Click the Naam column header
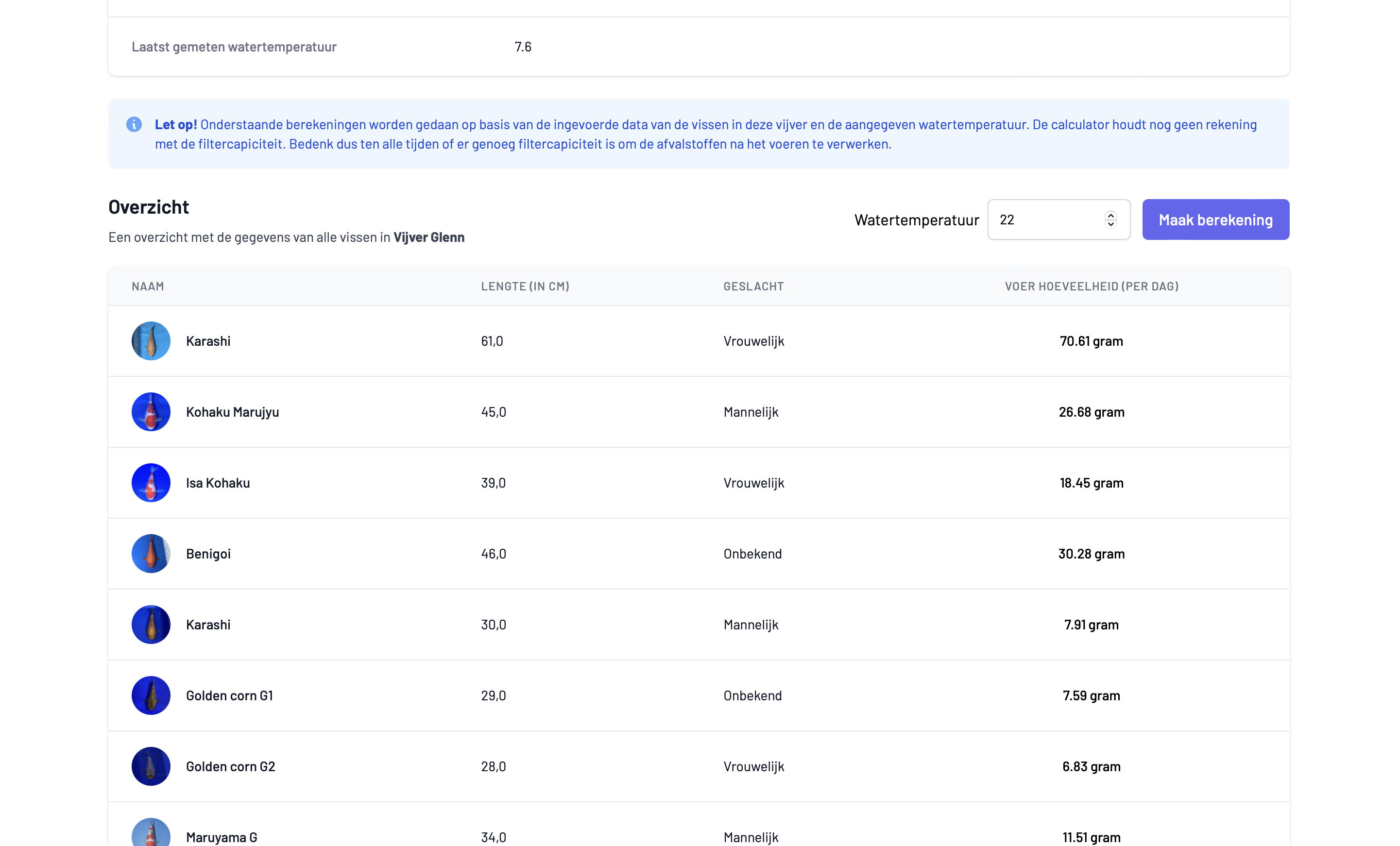 148,287
